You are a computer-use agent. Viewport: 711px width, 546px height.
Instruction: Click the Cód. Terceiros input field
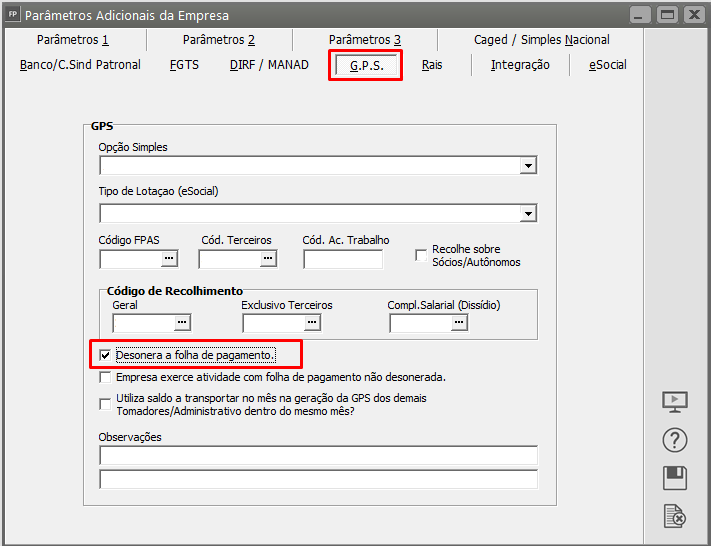229,258
